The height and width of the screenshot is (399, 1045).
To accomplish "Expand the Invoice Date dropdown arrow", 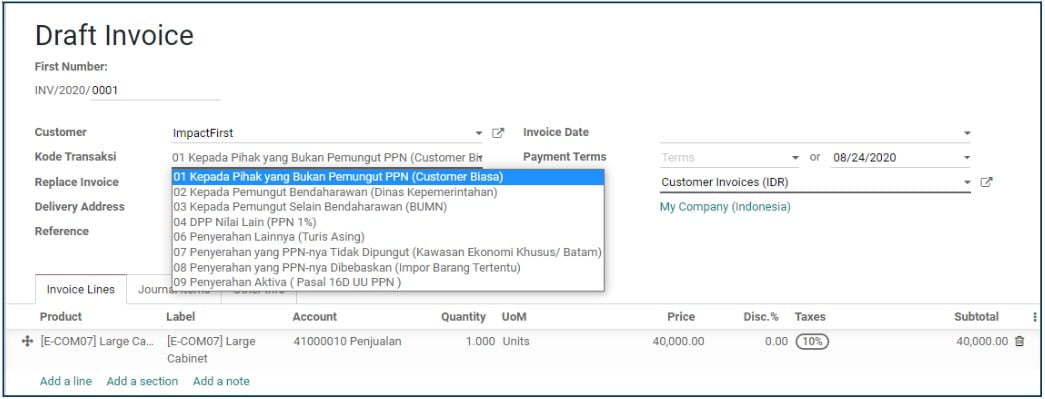I will click(966, 133).
